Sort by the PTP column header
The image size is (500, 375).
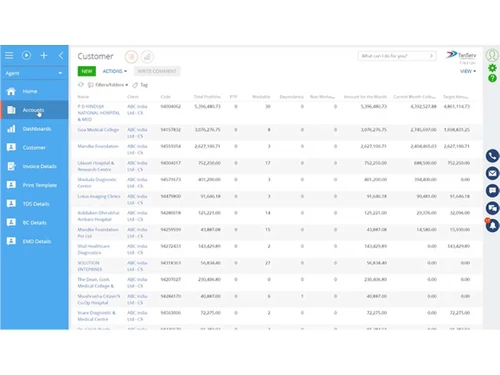[x=233, y=97]
